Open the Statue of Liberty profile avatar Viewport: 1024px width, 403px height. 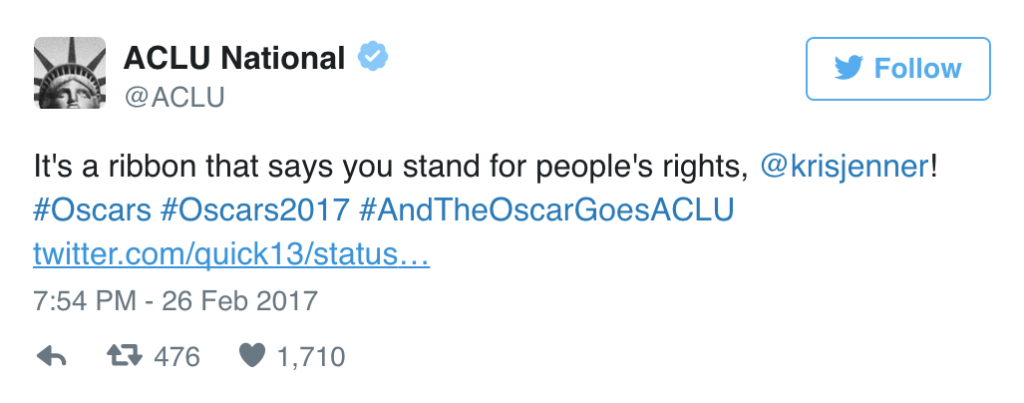click(70, 72)
